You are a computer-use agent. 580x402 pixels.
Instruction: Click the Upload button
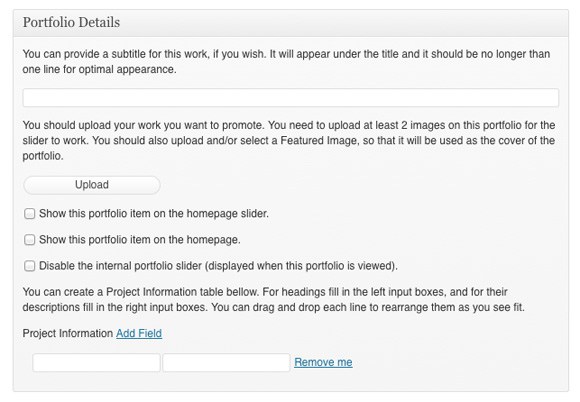click(x=92, y=185)
